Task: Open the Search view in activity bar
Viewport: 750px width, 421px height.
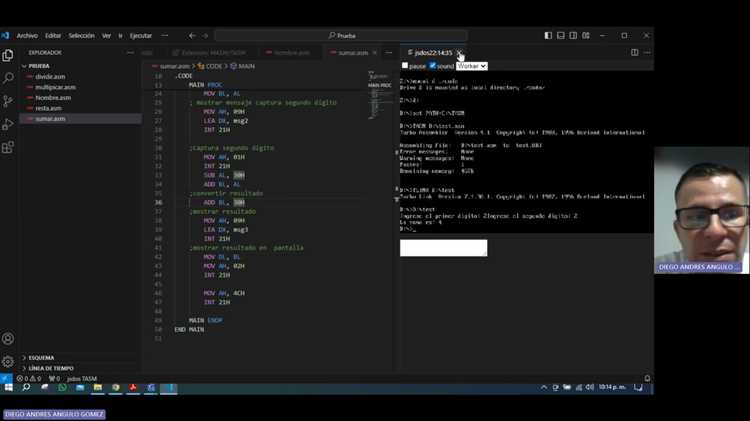Action: [8, 78]
